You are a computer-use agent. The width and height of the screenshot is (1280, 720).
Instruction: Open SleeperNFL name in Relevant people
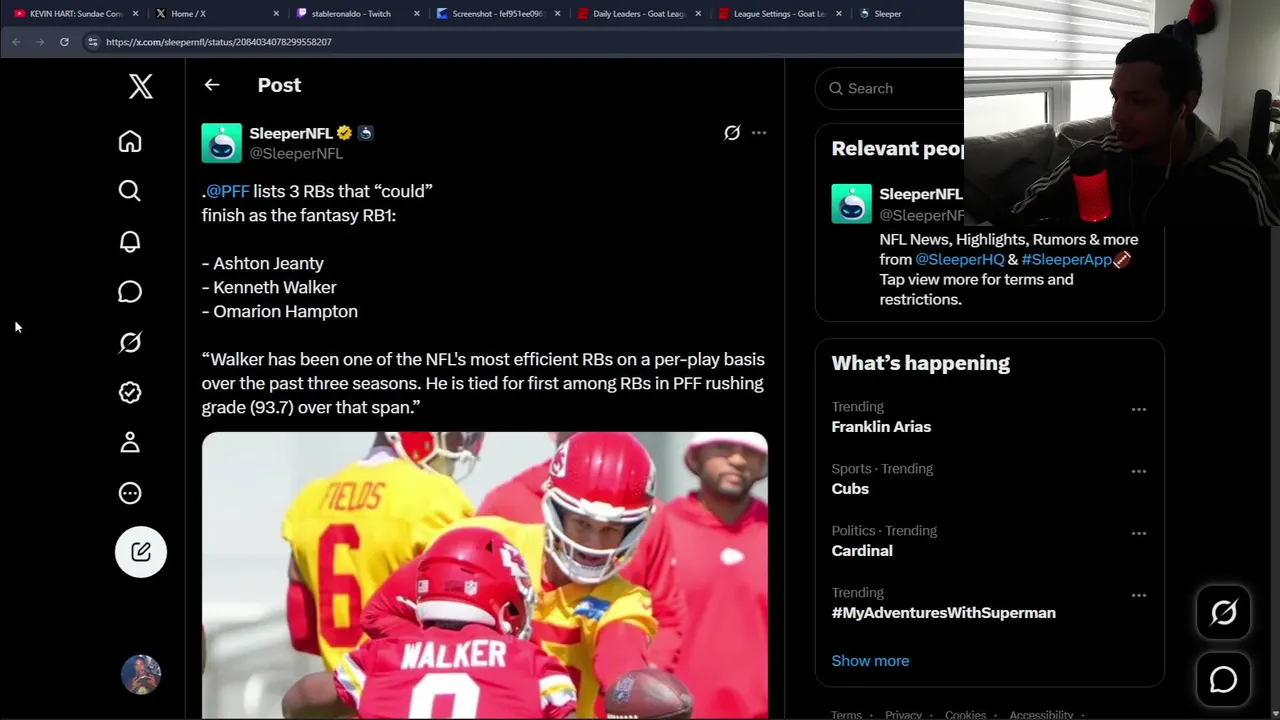921,194
